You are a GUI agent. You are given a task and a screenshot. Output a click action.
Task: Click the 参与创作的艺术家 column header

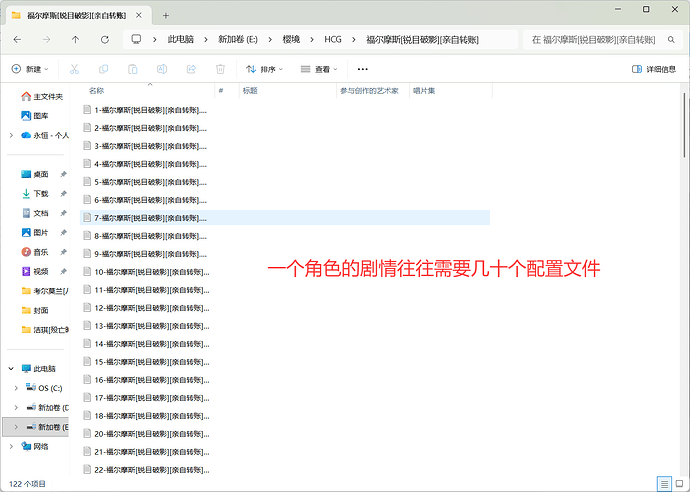pyautogui.click(x=369, y=91)
